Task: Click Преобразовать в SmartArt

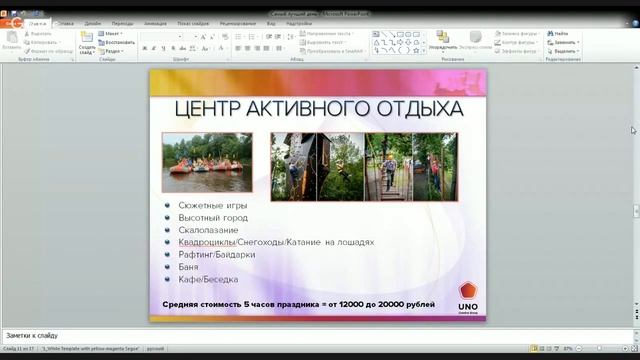Action: point(332,51)
